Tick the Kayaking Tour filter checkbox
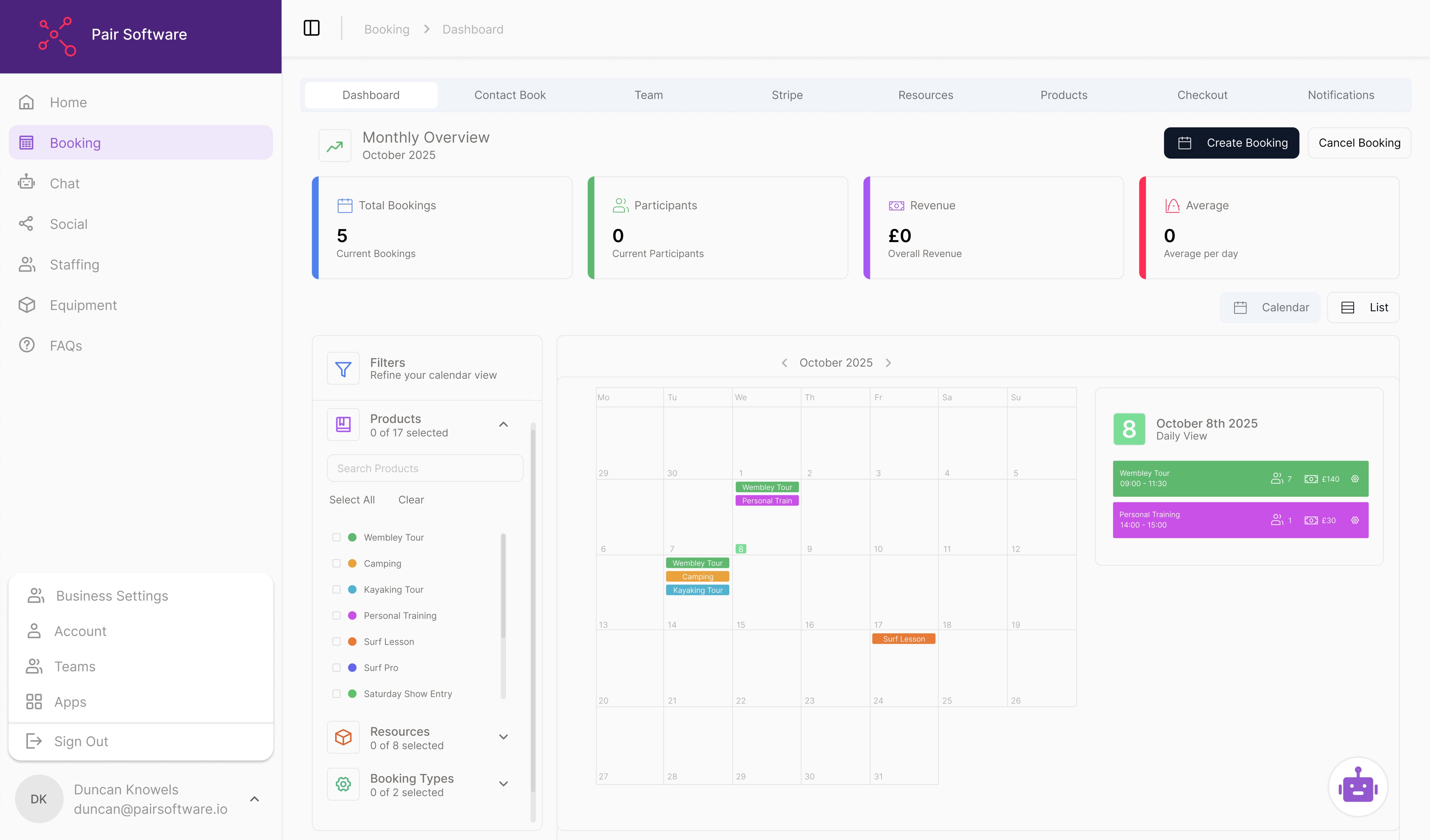This screenshot has height=840, width=1430. (337, 589)
